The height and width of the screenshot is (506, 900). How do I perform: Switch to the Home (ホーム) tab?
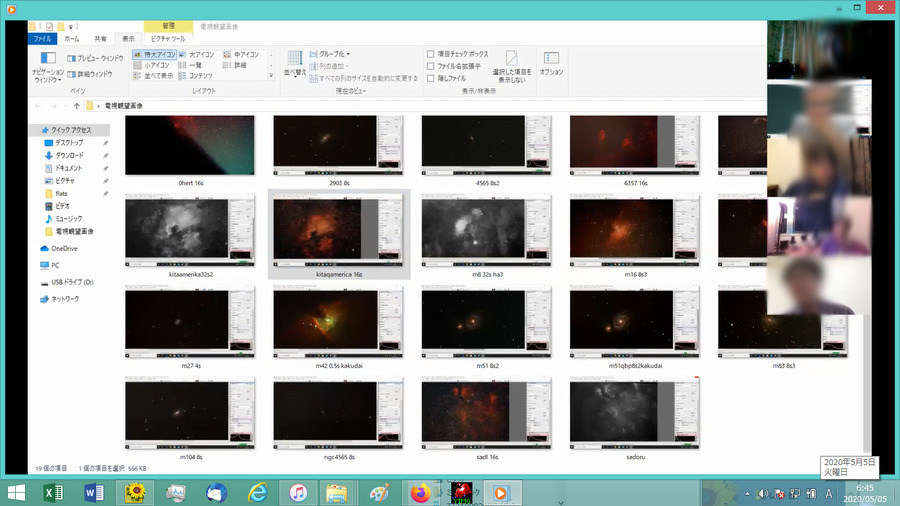pyautogui.click(x=72, y=38)
